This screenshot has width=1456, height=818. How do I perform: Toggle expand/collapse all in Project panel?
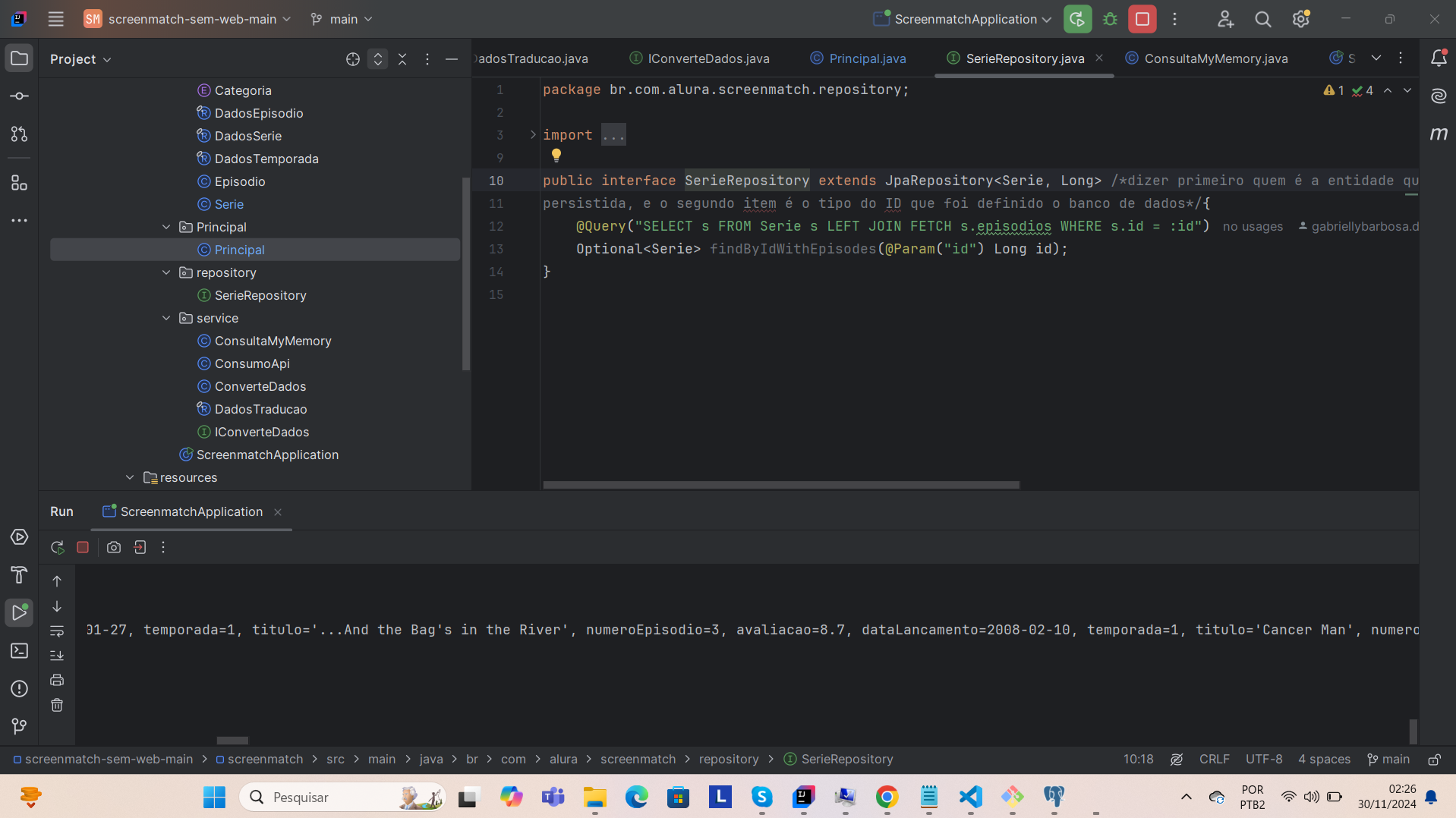(378, 59)
